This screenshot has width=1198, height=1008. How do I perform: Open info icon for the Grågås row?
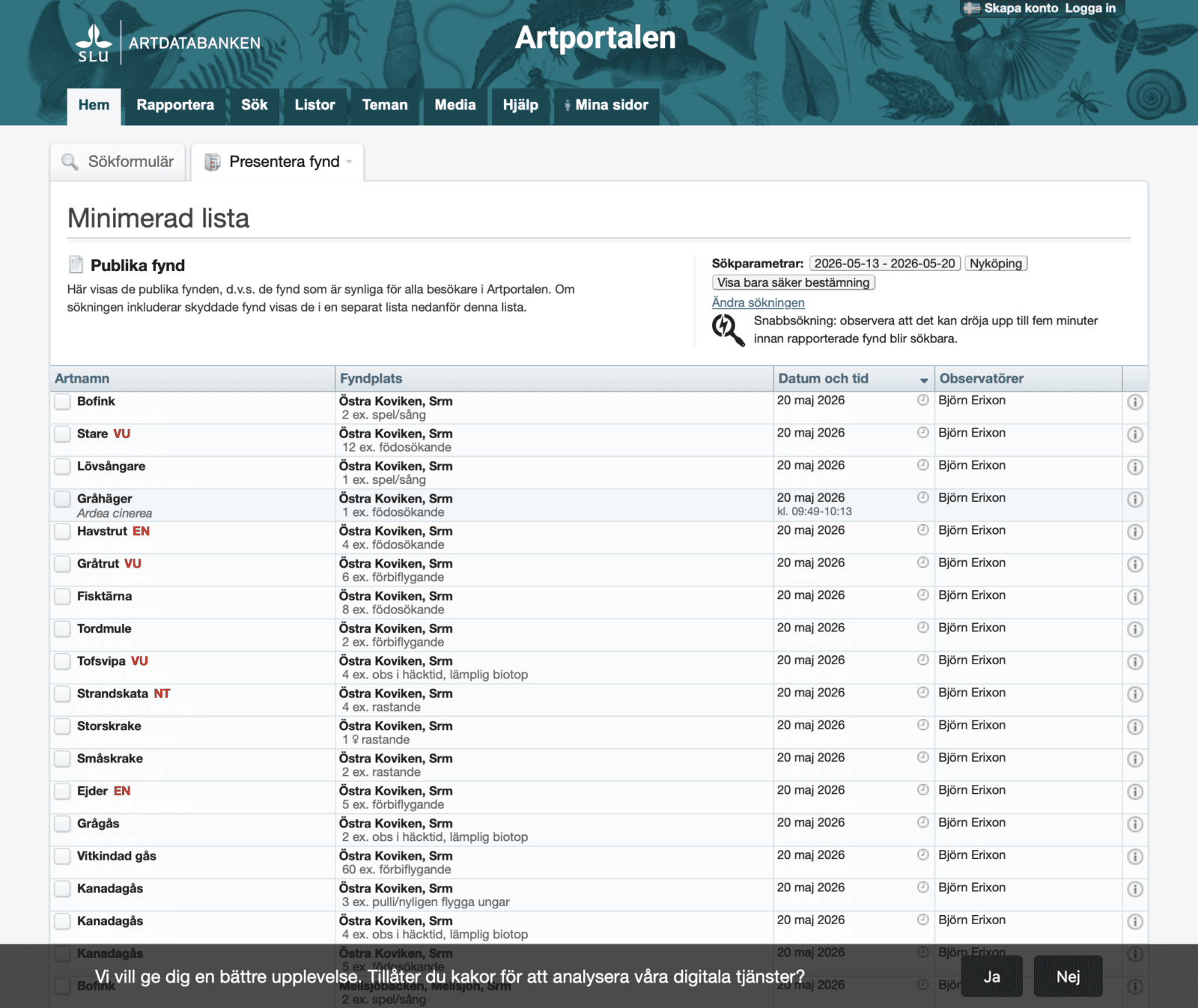[x=1135, y=824]
